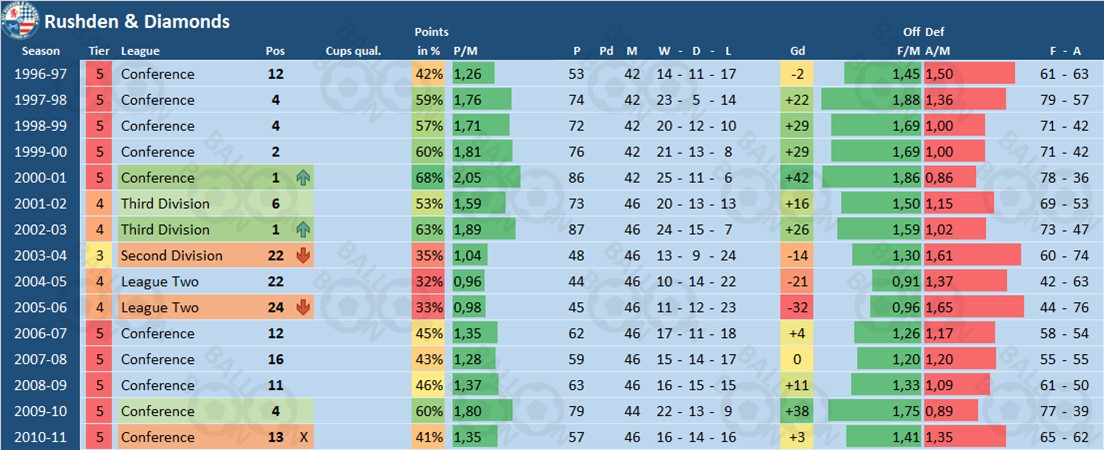Viewport: 1104px width, 450px height.
Task: Click the Gd column header
Action: pos(797,51)
